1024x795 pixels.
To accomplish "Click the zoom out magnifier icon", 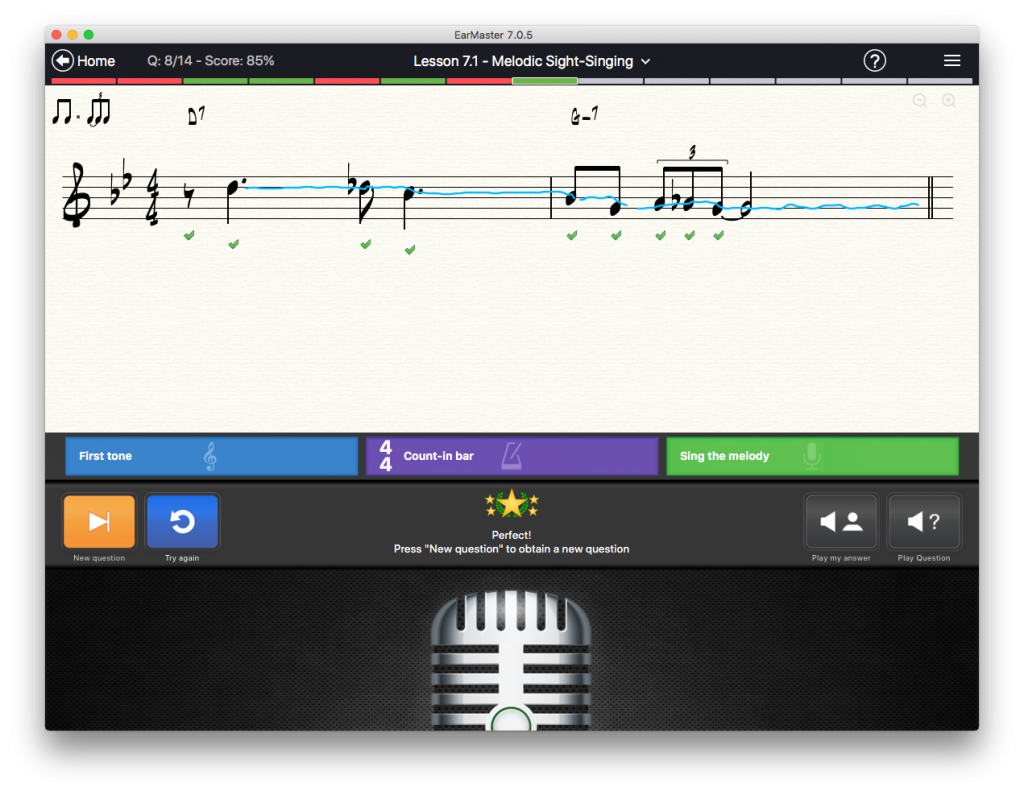I will (919, 100).
